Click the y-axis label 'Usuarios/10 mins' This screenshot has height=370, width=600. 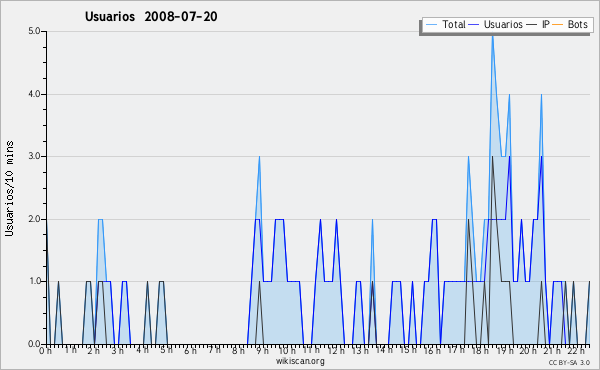coord(9,189)
